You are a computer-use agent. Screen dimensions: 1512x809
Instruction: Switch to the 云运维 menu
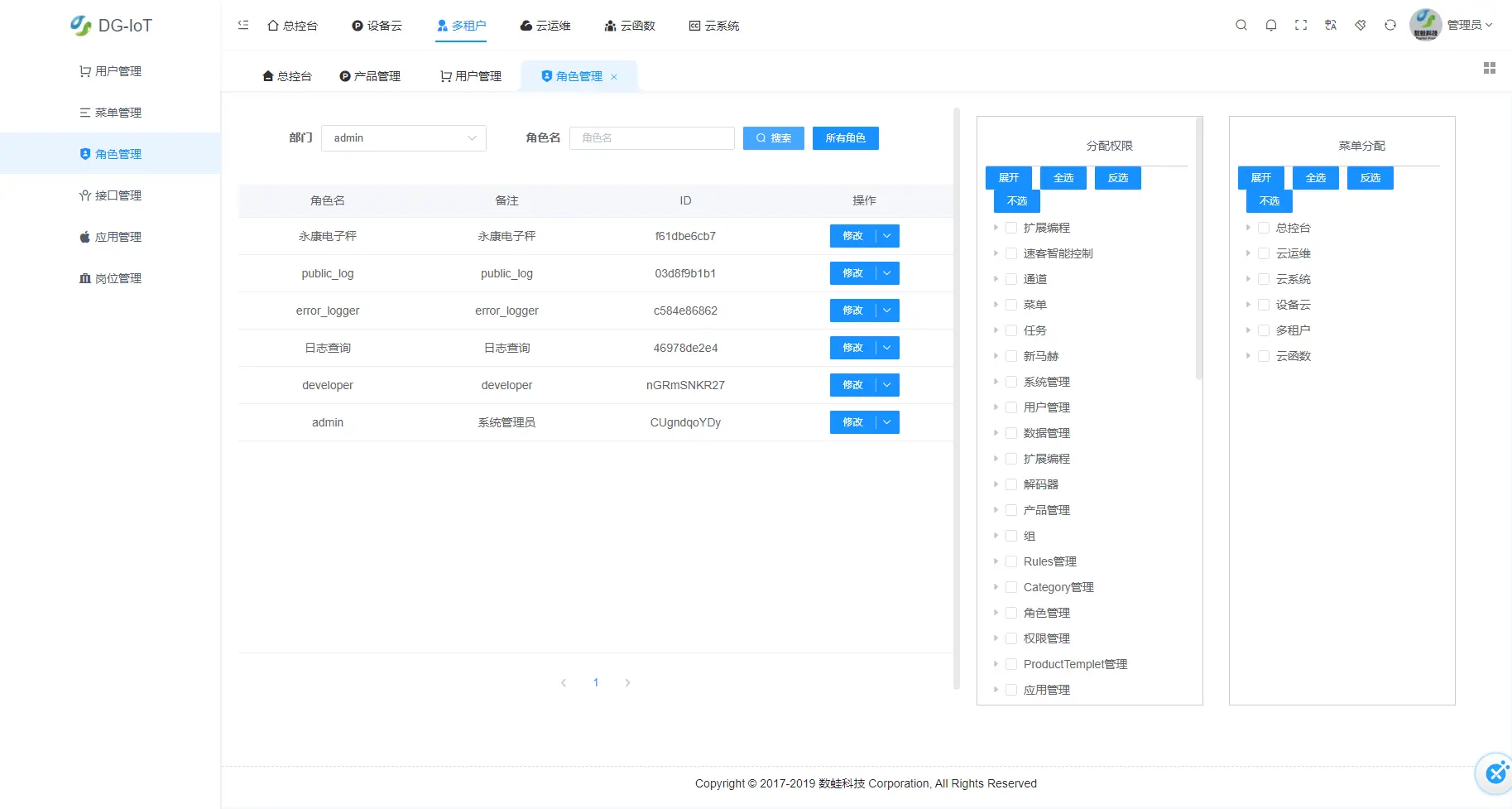545,26
